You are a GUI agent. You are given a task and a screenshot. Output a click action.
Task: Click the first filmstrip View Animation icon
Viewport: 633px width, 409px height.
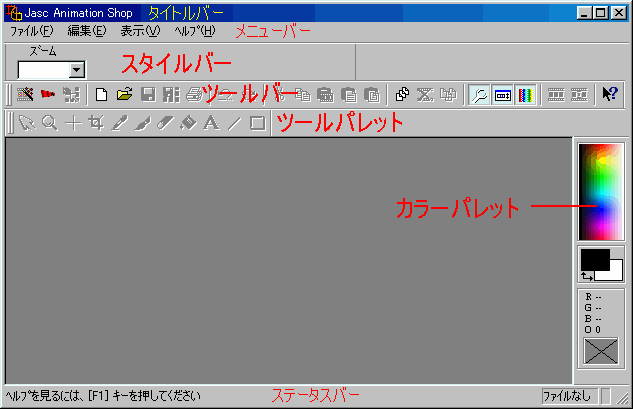coord(556,95)
